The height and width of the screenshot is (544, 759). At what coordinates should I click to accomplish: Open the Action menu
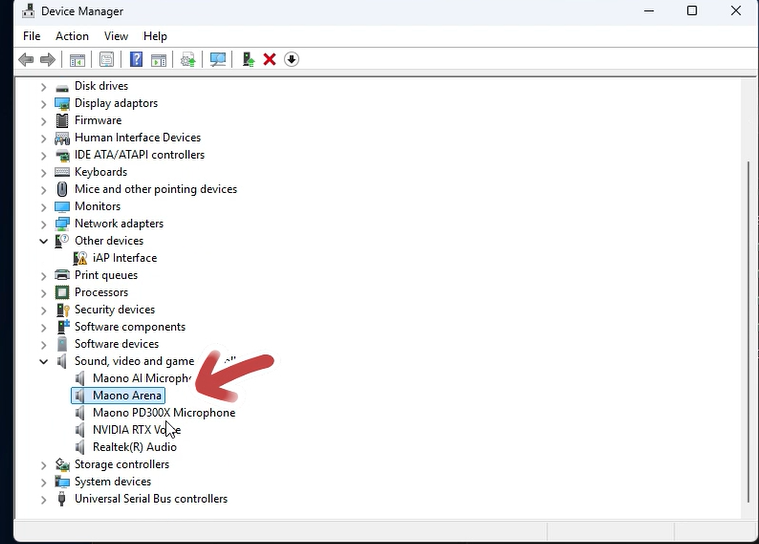pos(72,36)
